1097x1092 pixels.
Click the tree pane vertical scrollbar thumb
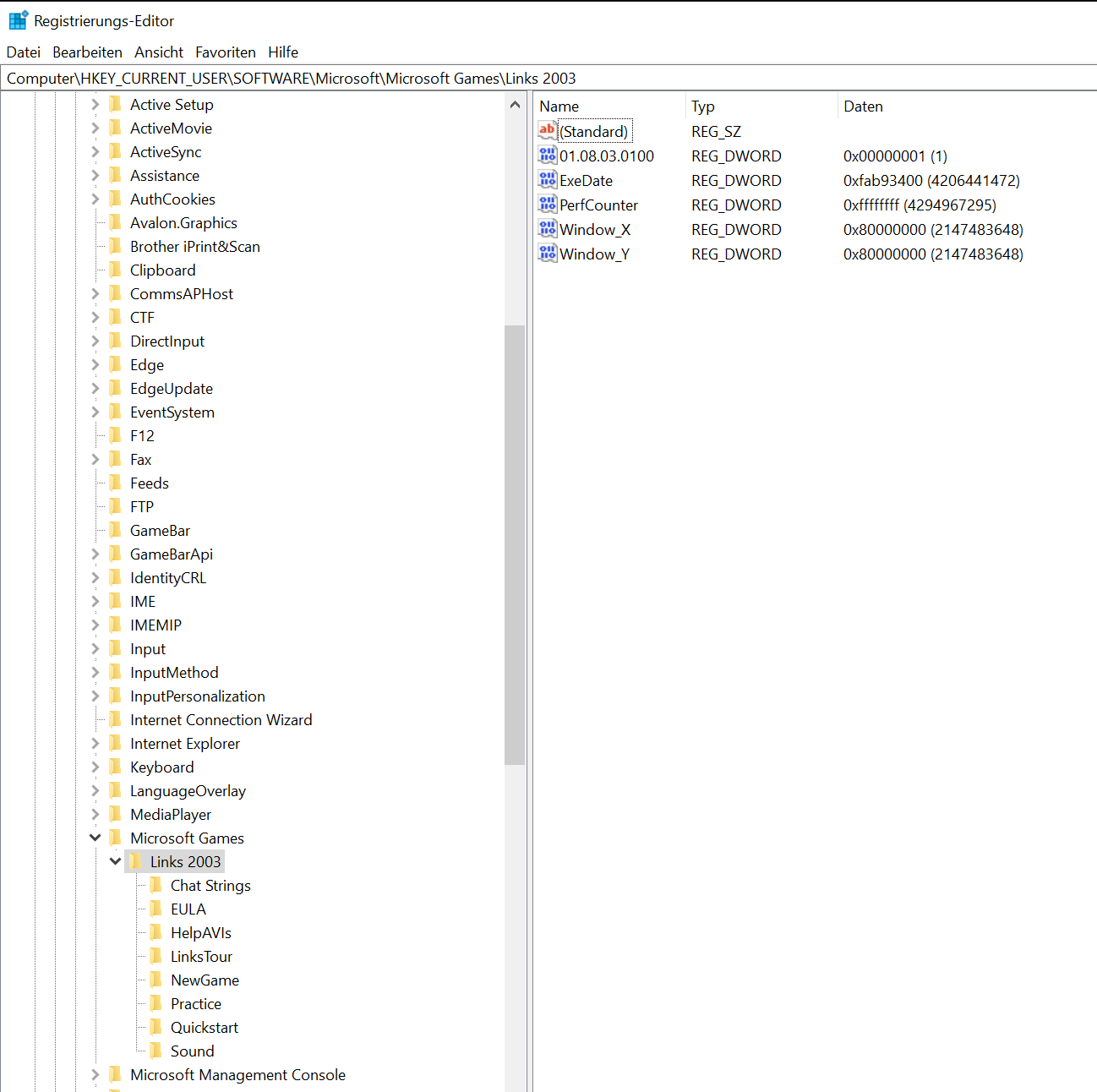click(515, 545)
